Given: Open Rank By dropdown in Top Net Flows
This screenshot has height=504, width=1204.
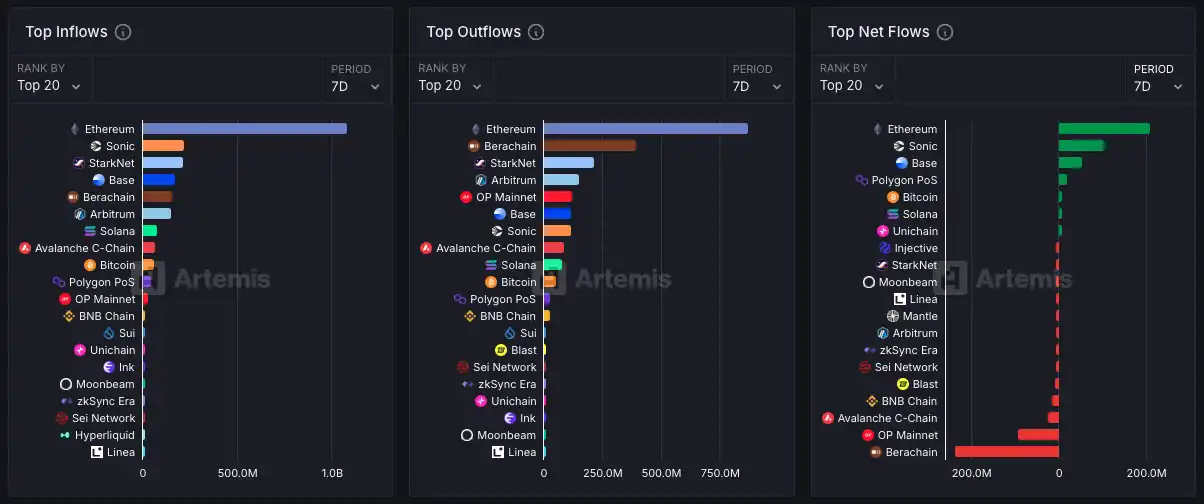Looking at the screenshot, I should point(851,86).
